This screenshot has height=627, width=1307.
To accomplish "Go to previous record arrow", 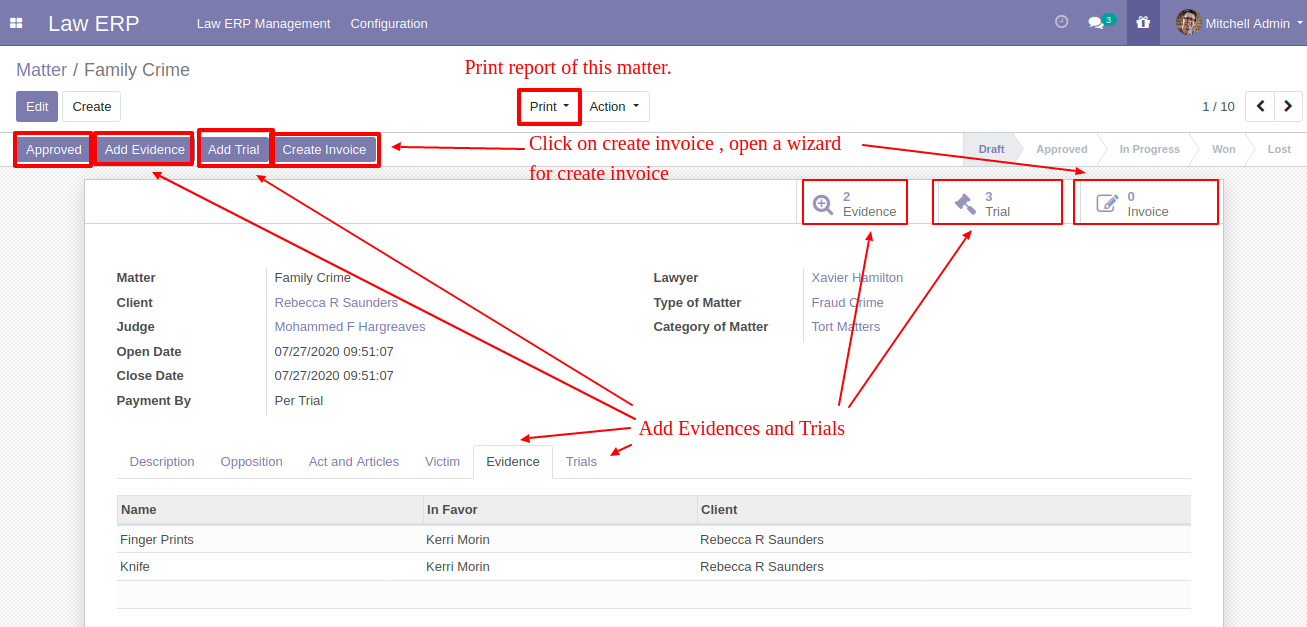I will (1261, 106).
